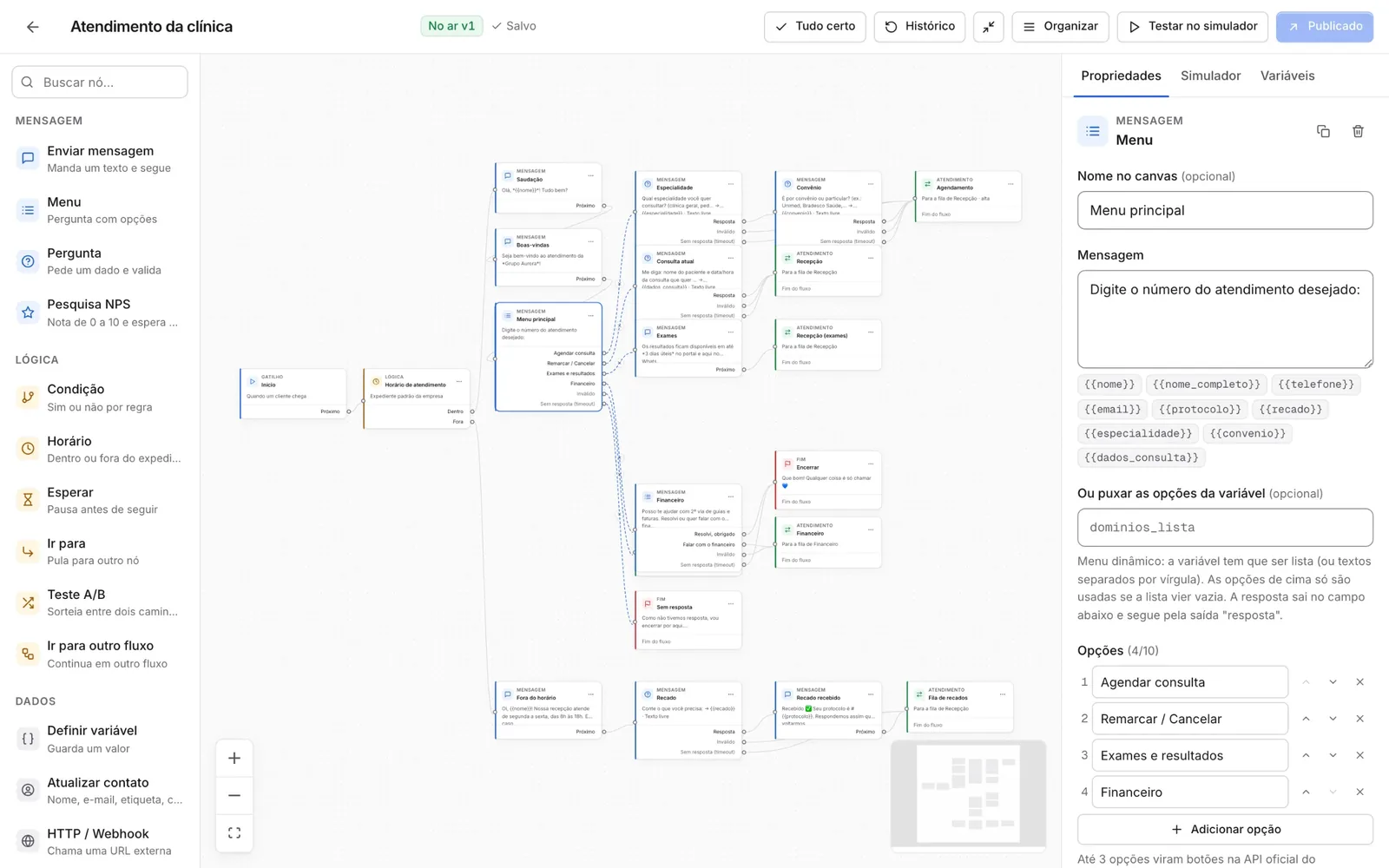1389x868 pixels.
Task: Click the canvas minimap thumbnail
Action: (x=968, y=796)
